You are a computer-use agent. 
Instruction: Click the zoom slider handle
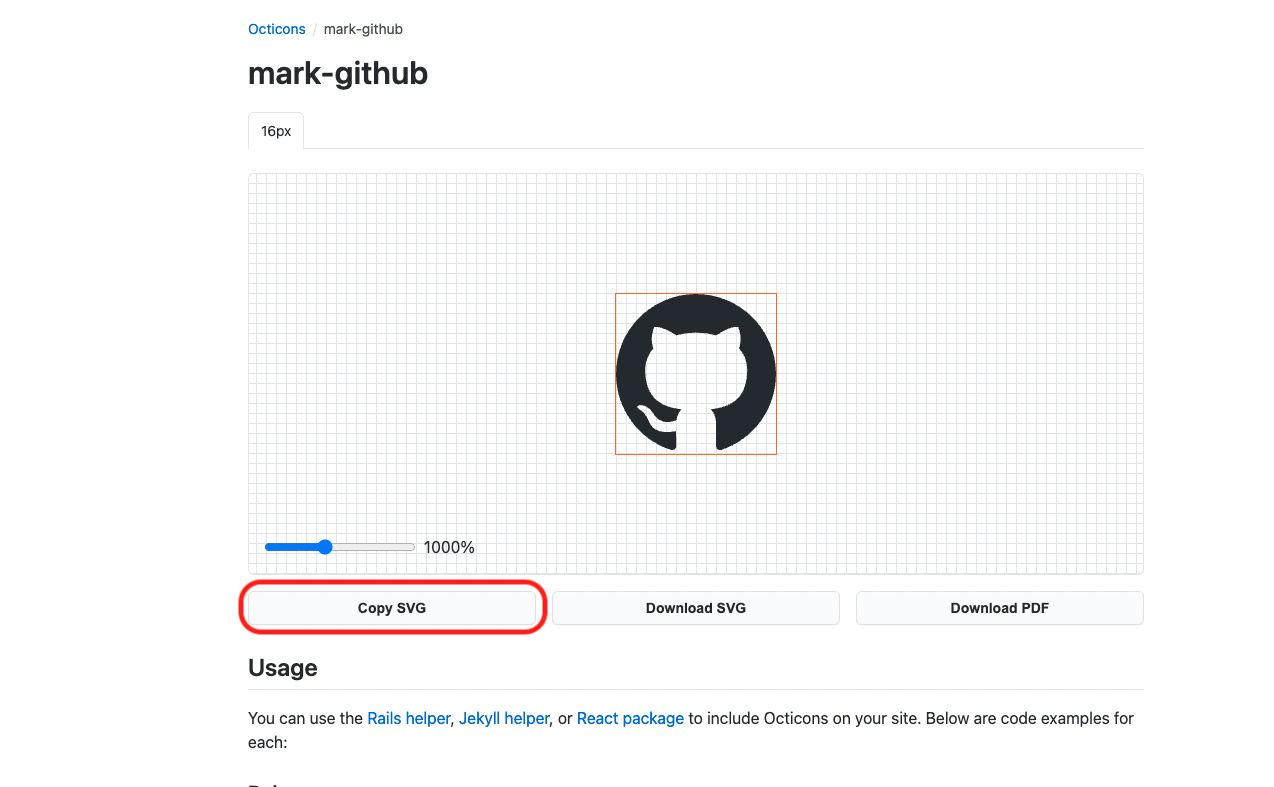(x=325, y=547)
